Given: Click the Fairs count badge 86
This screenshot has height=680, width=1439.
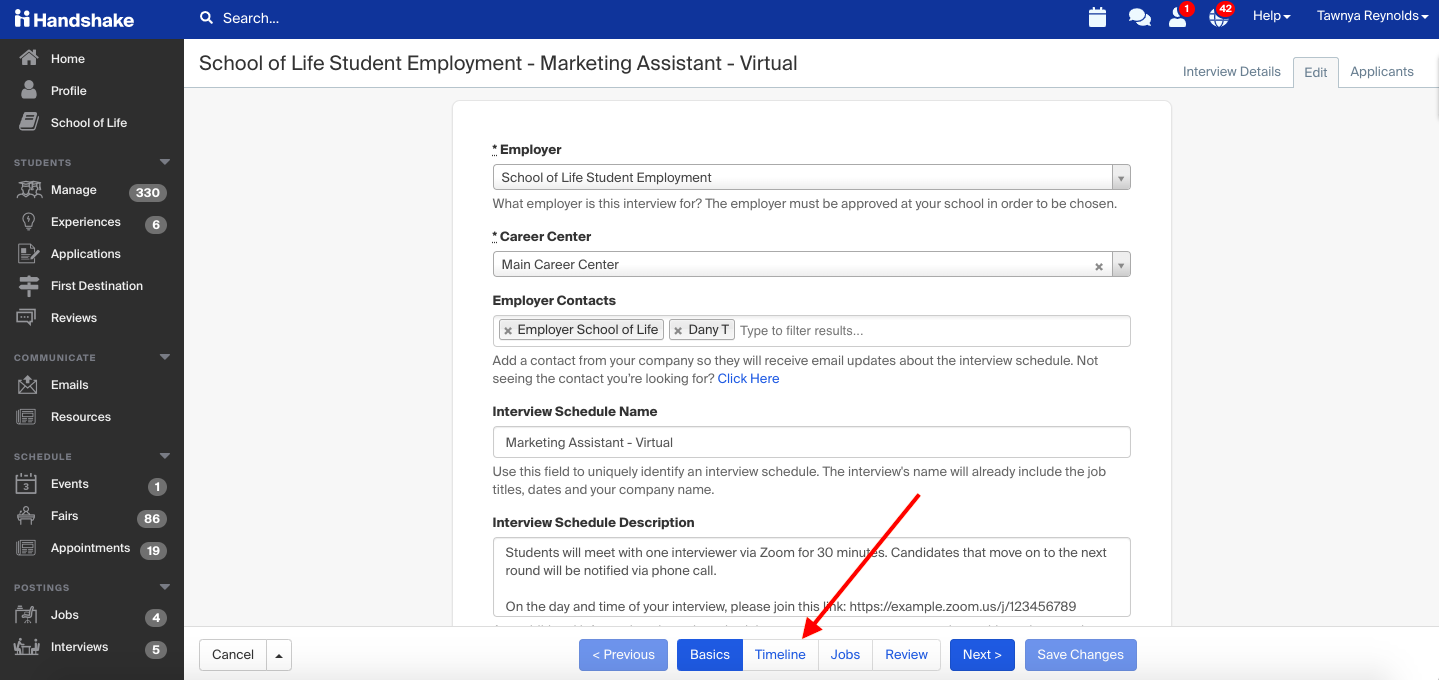Looking at the screenshot, I should (152, 519).
